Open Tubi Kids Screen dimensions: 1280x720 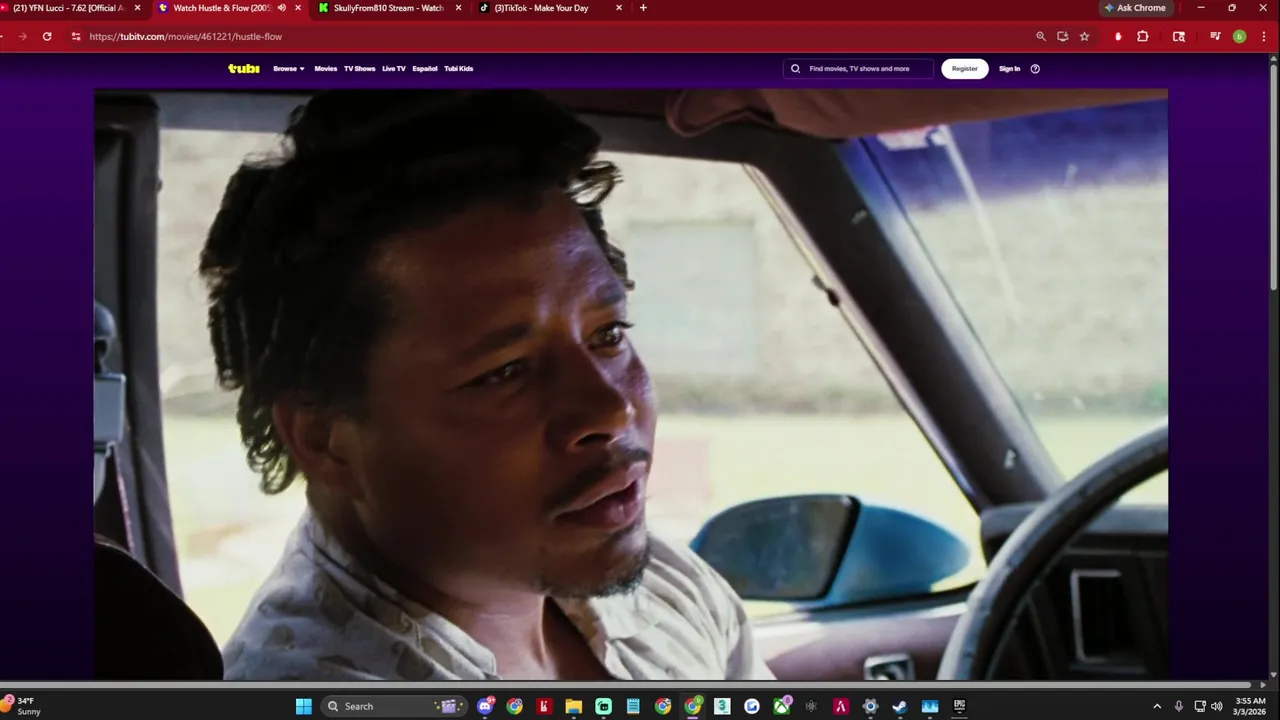point(459,69)
